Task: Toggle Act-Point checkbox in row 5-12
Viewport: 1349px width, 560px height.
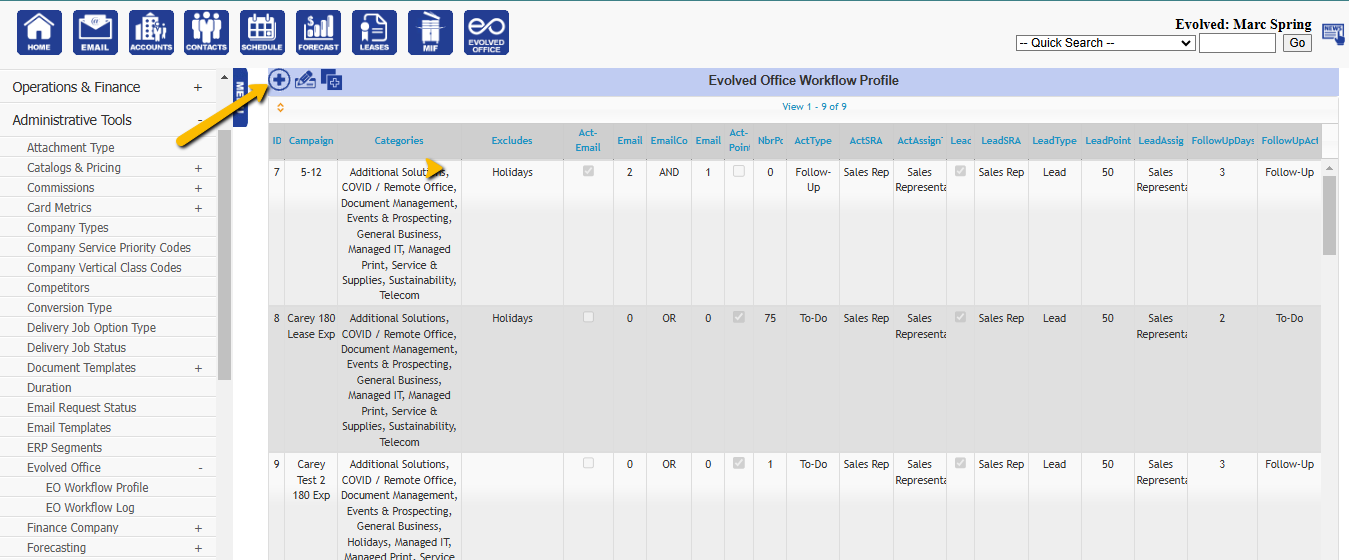Action: [x=738, y=172]
